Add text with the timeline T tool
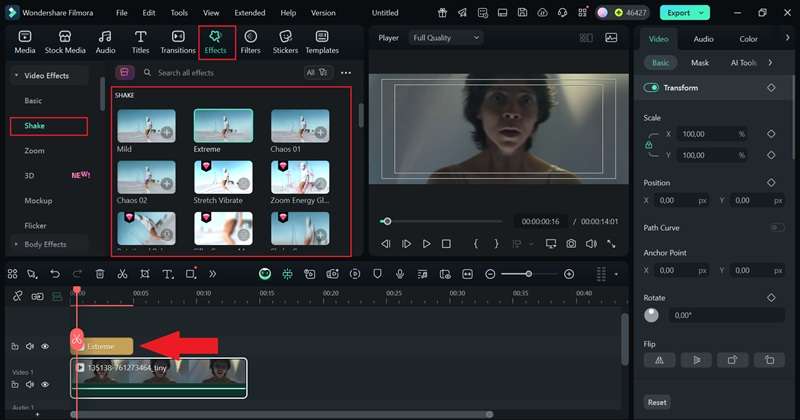 [x=167, y=274]
